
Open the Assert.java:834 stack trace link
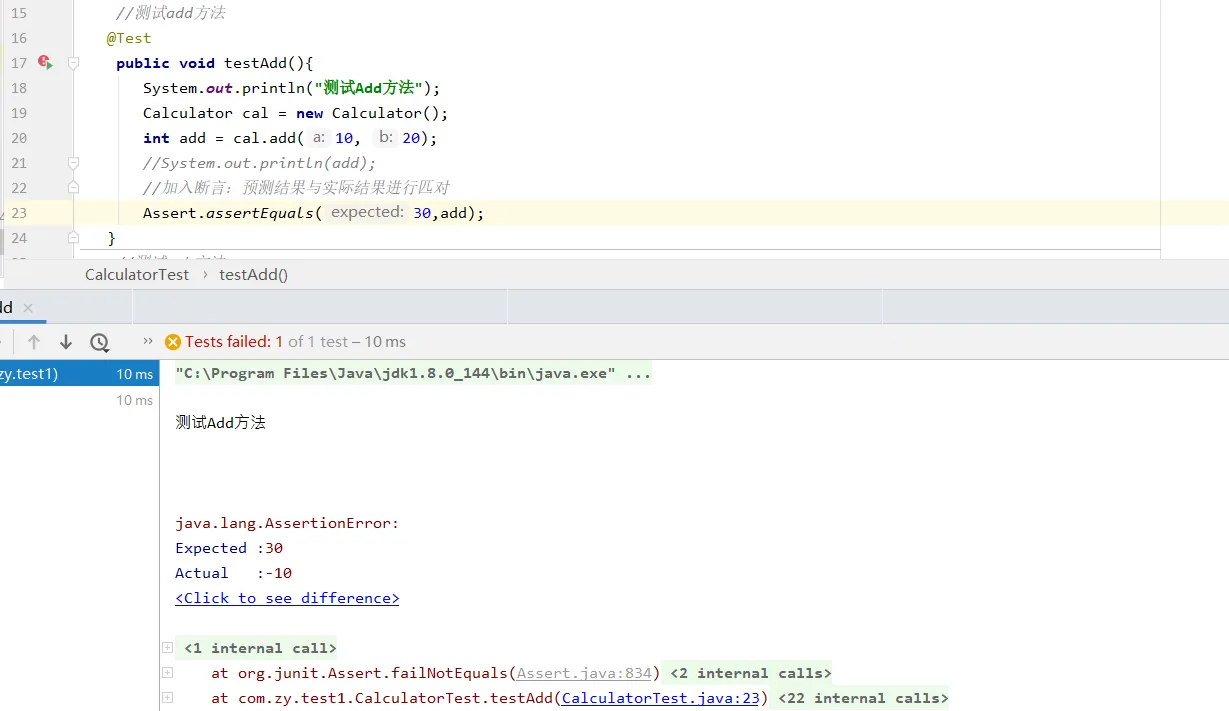584,673
